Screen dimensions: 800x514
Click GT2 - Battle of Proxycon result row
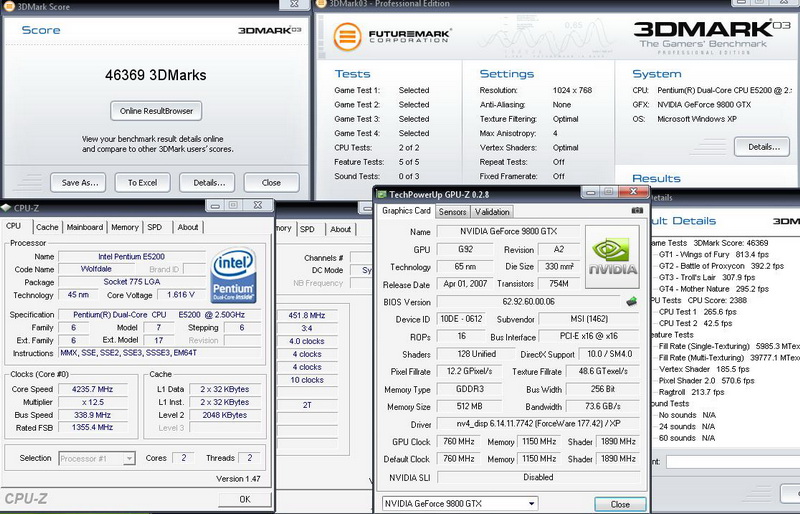click(x=721, y=266)
